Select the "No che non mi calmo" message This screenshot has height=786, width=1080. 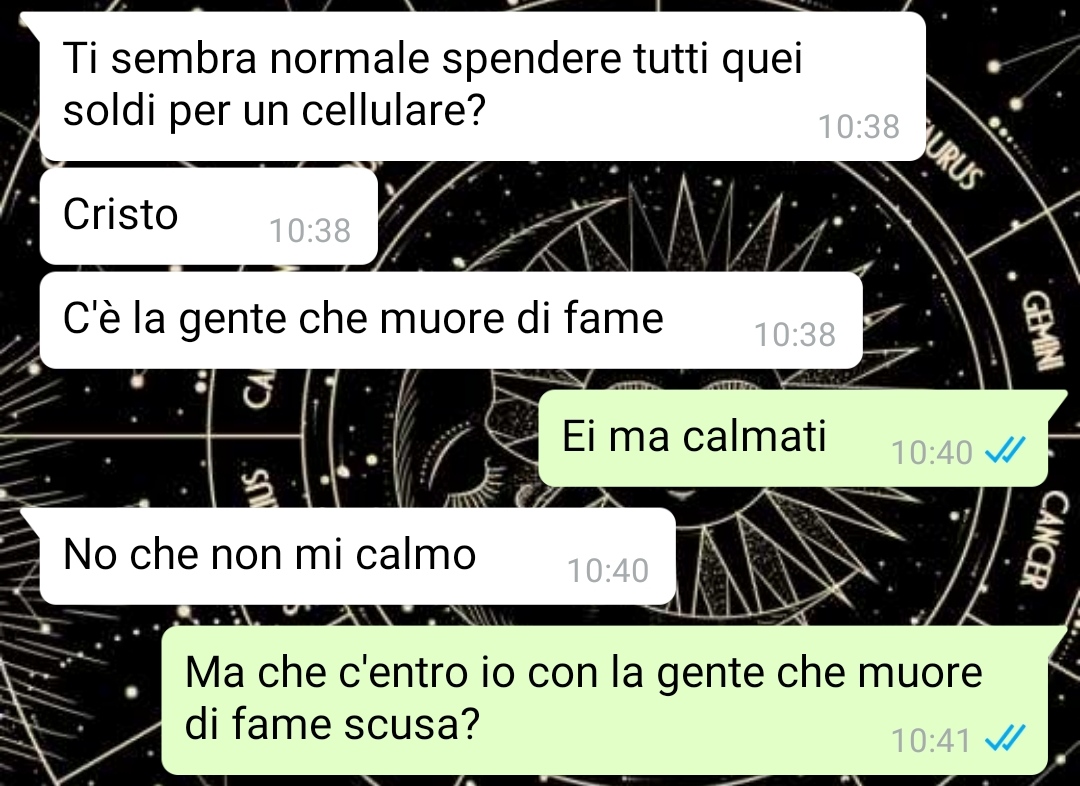coord(357,556)
